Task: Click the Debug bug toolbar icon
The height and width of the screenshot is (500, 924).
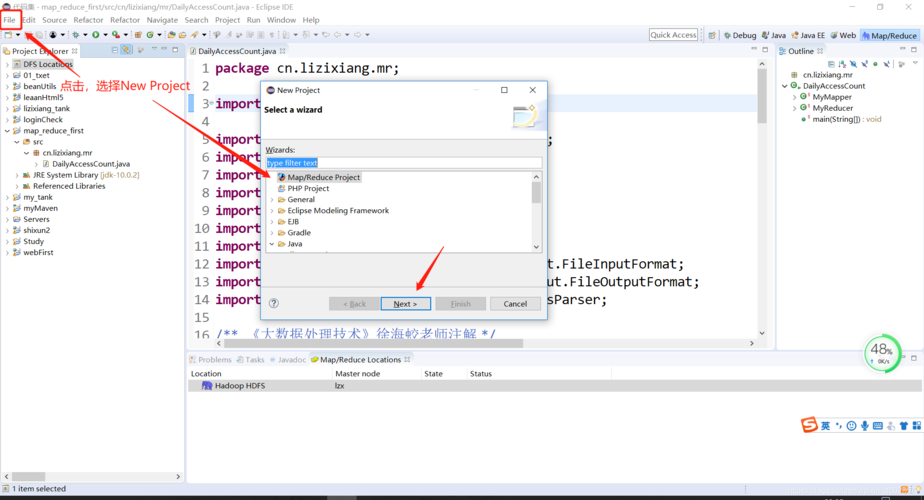Action: point(75,35)
